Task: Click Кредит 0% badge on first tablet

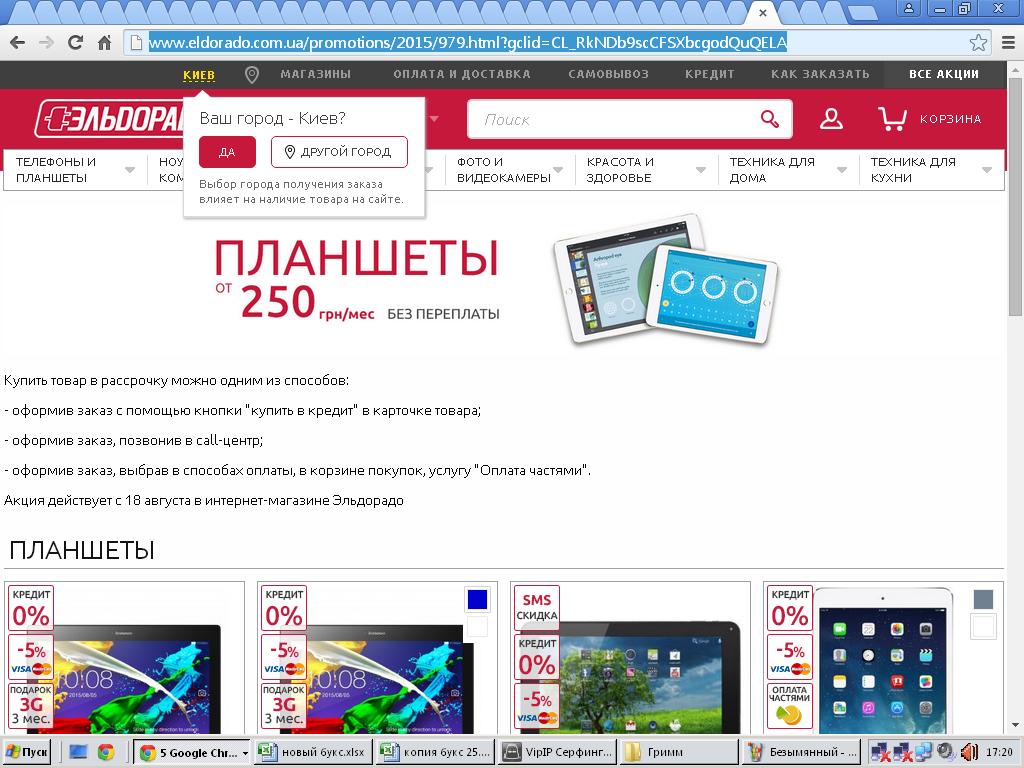Action: [31, 608]
